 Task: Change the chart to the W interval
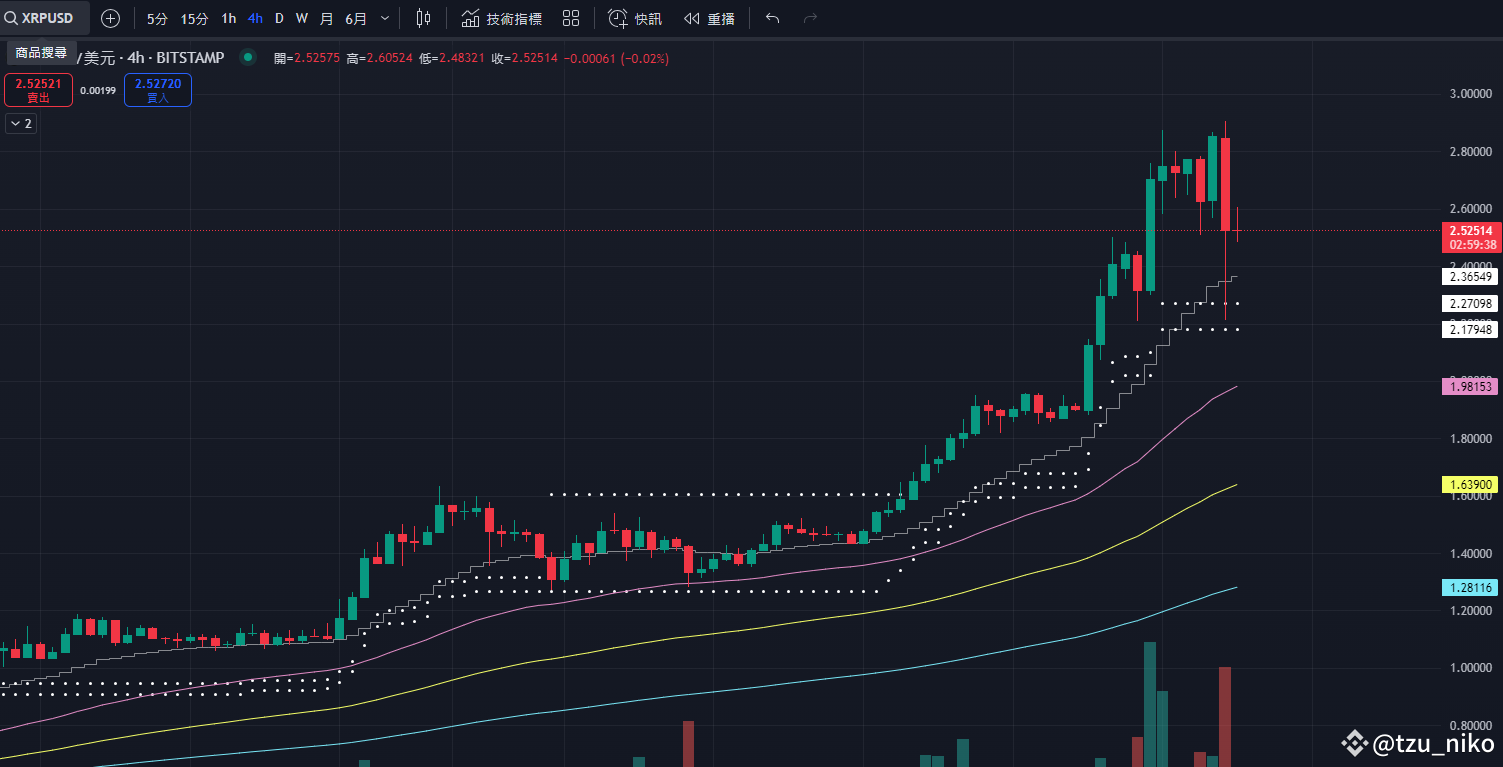pyautogui.click(x=301, y=18)
